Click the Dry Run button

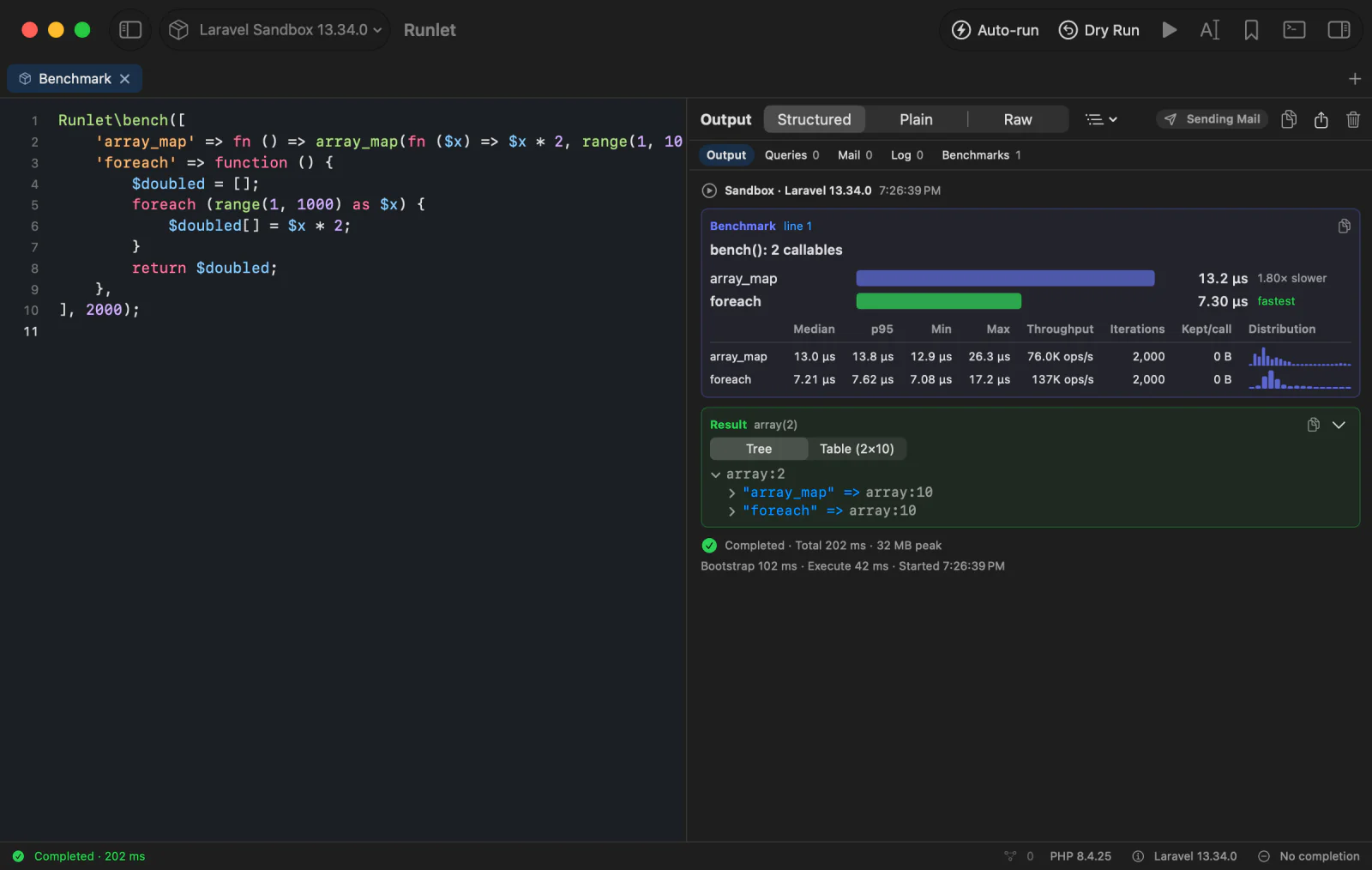click(x=1099, y=30)
